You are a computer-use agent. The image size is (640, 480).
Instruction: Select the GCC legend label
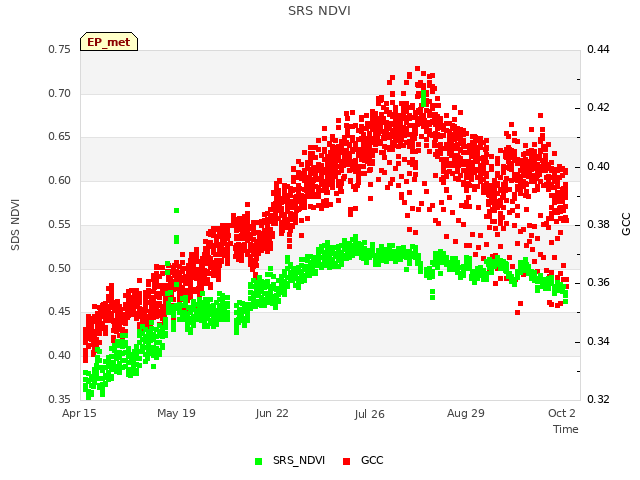pyautogui.click(x=372, y=460)
